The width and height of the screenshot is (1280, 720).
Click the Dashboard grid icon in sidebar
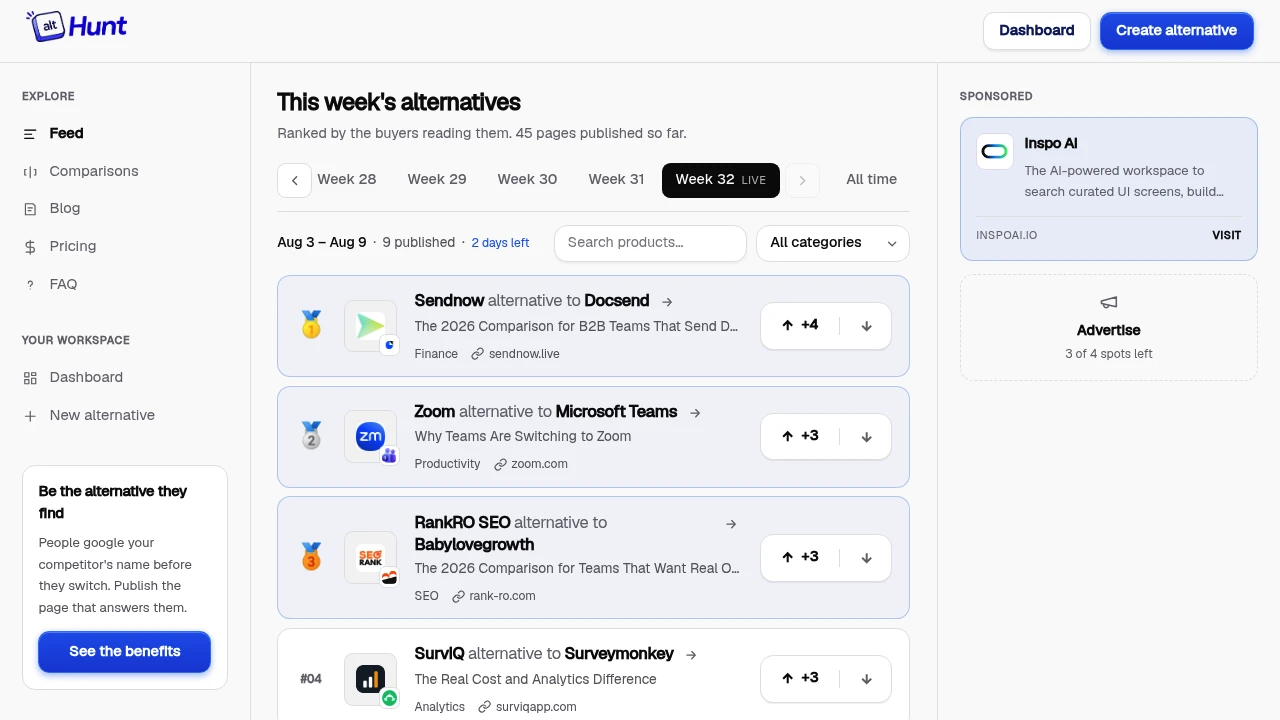point(30,378)
